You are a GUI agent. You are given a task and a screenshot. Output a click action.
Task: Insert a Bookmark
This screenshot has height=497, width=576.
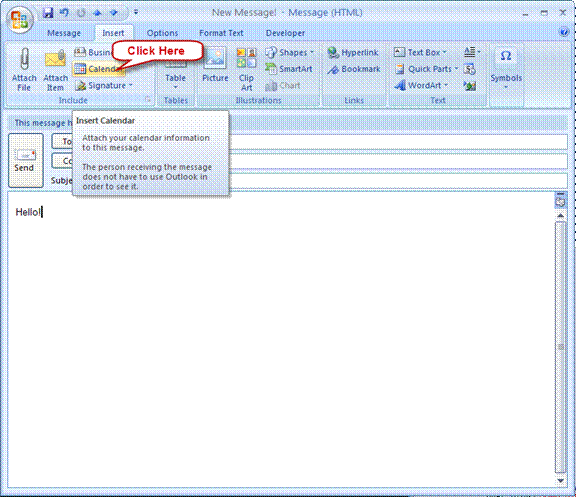click(x=354, y=69)
